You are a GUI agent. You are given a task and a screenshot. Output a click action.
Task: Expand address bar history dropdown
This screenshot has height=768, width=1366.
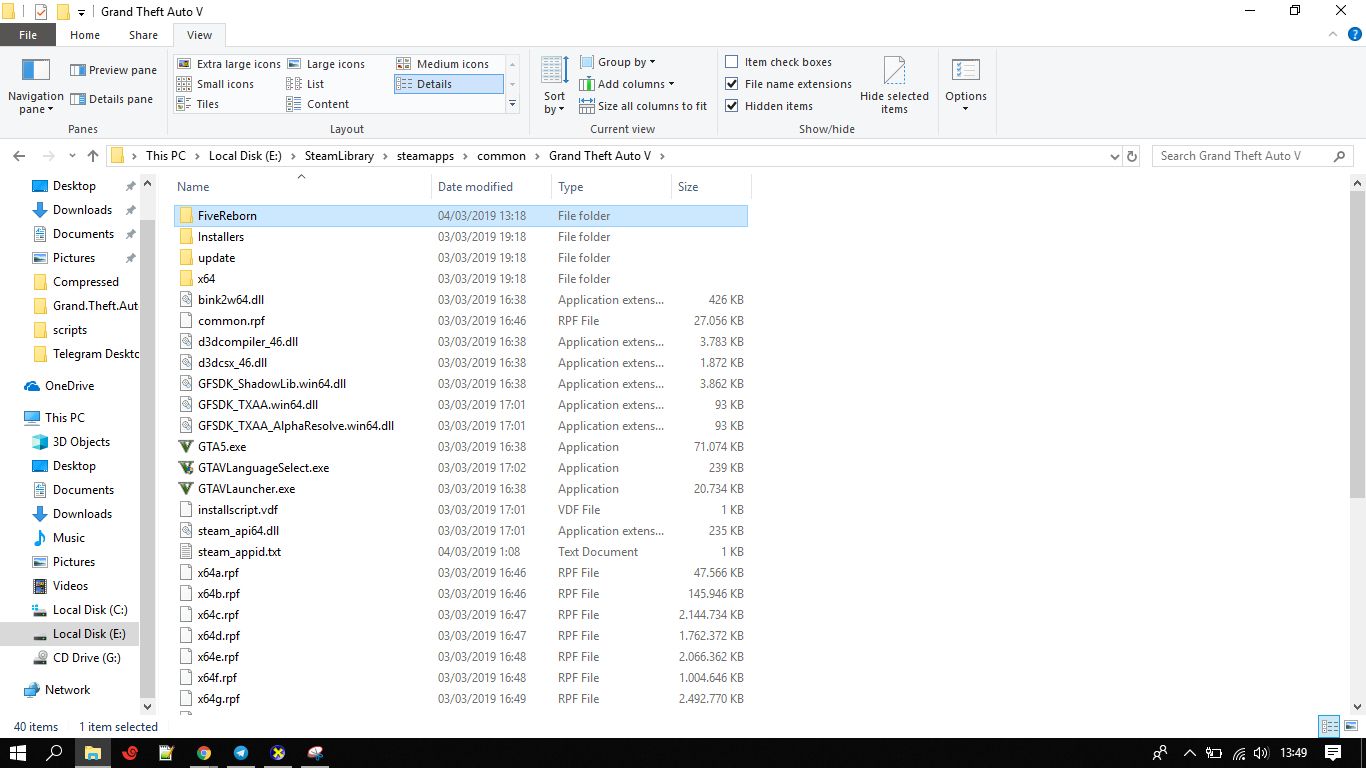(x=1116, y=156)
